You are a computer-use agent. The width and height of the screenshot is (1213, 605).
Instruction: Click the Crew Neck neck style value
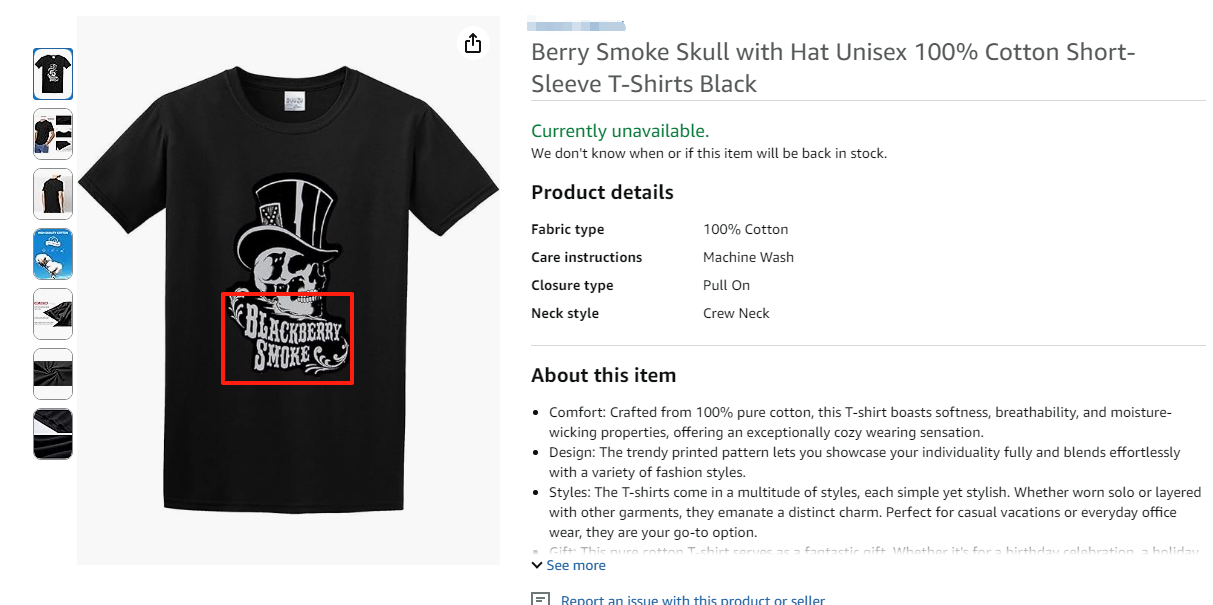point(736,313)
